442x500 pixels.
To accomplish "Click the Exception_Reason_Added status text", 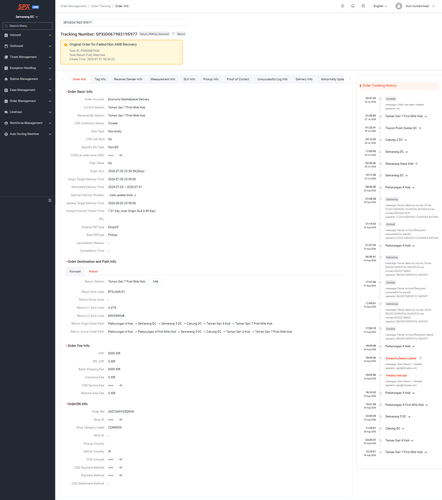I will [x=401, y=358].
